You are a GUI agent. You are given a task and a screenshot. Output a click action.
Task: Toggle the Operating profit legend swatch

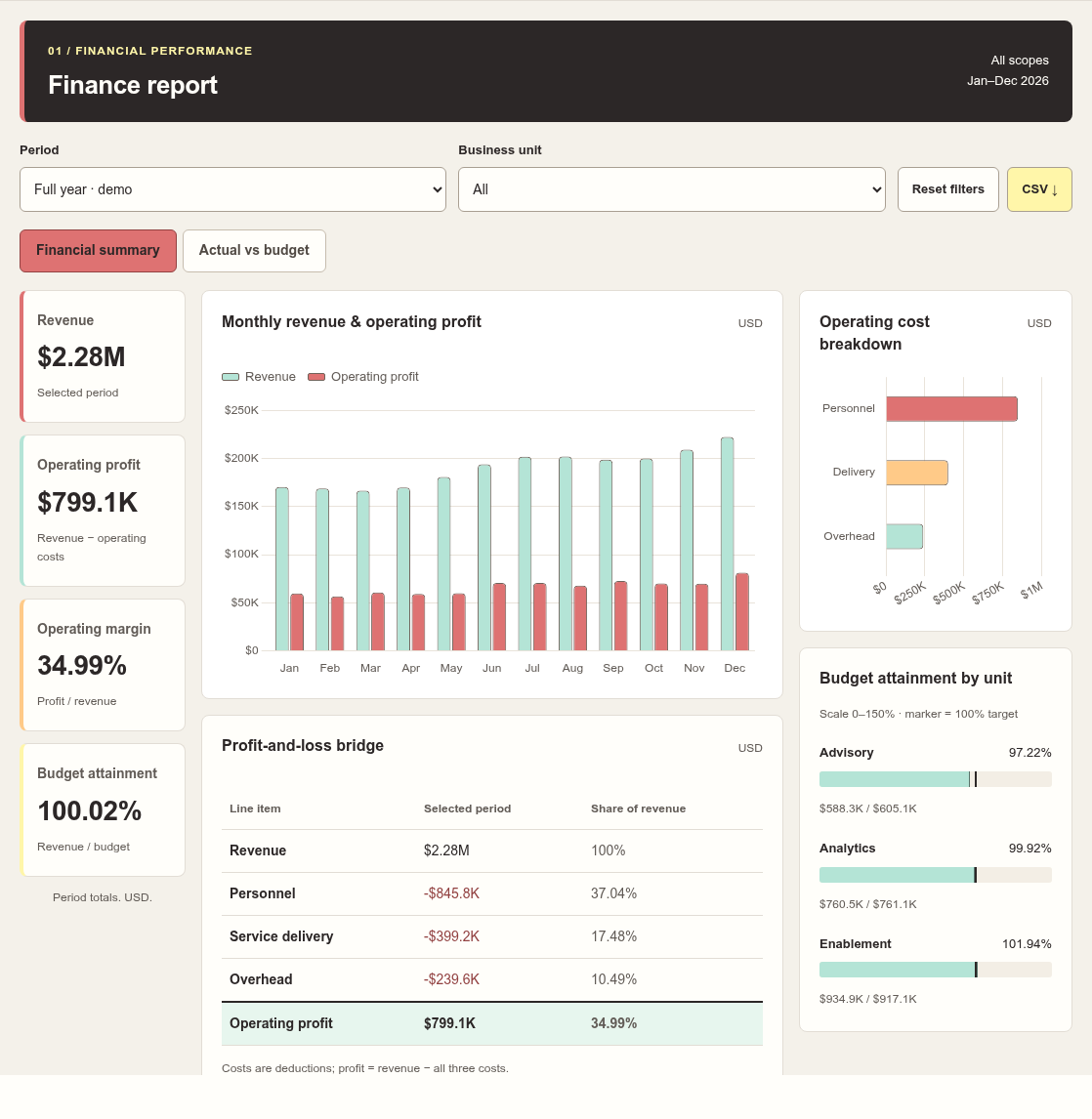pyautogui.click(x=316, y=377)
